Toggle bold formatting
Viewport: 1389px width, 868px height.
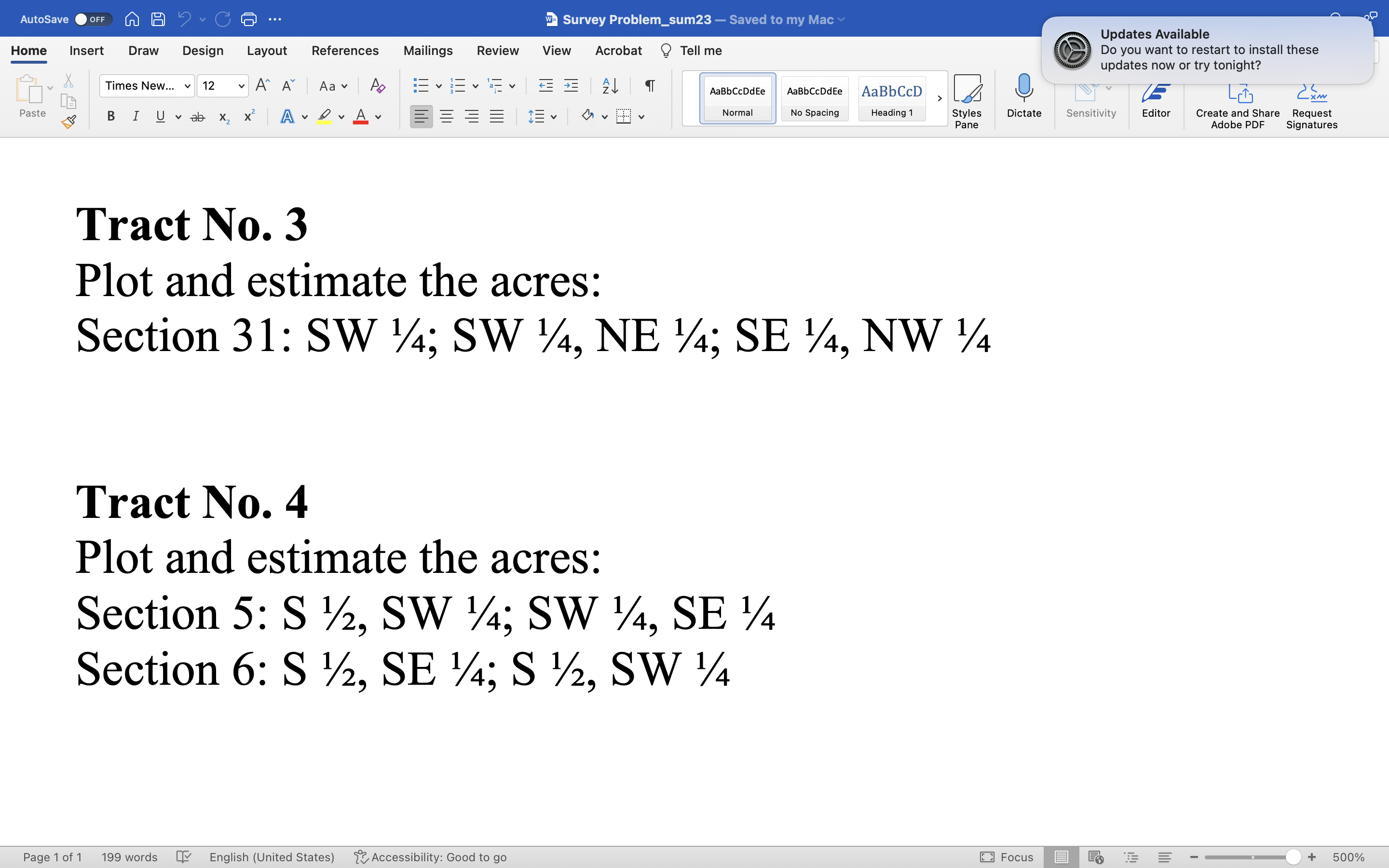point(111,116)
